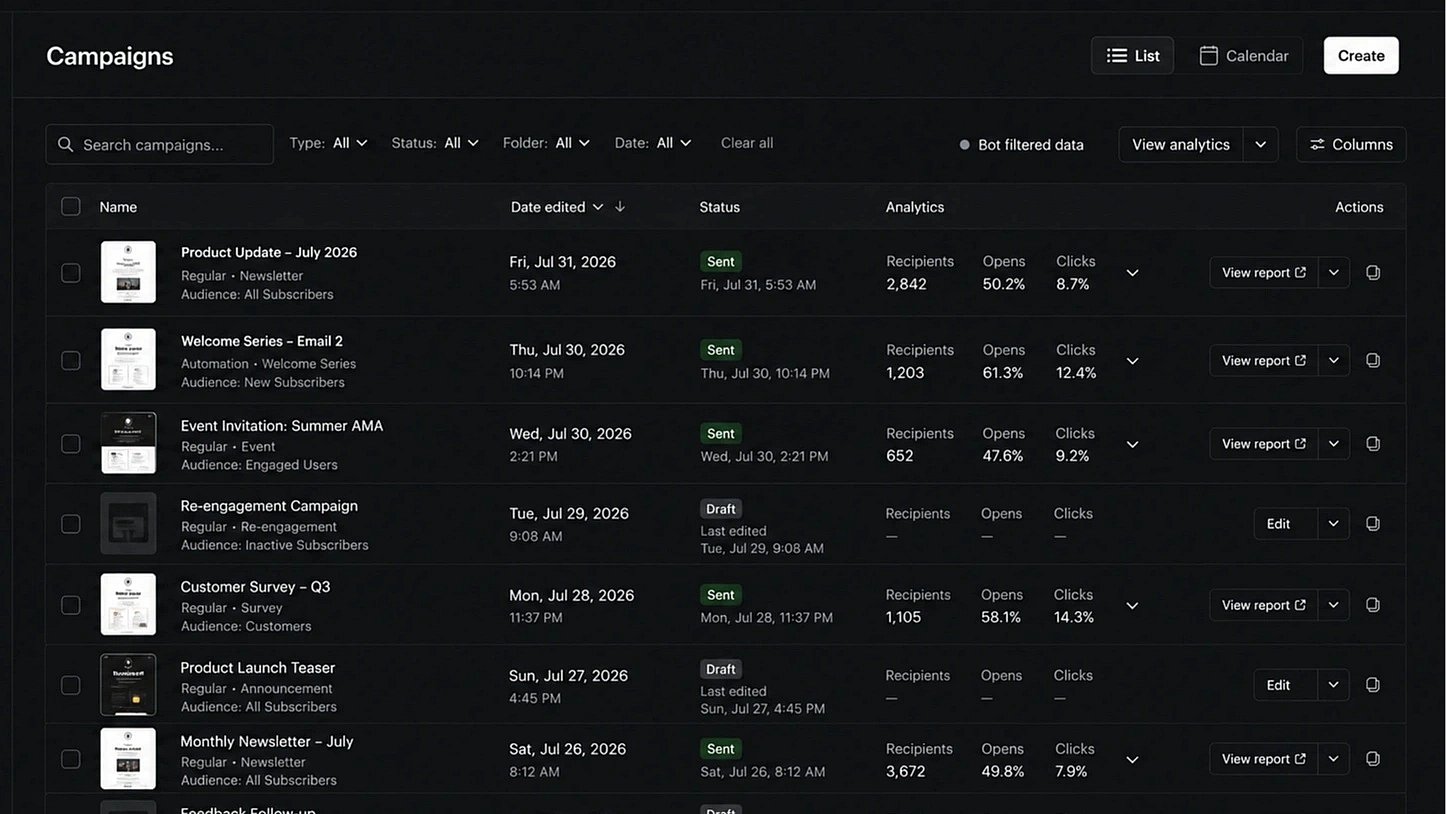Check the Customer Survey – Q3 row
Screen dimensions: 1446x814
71,604
